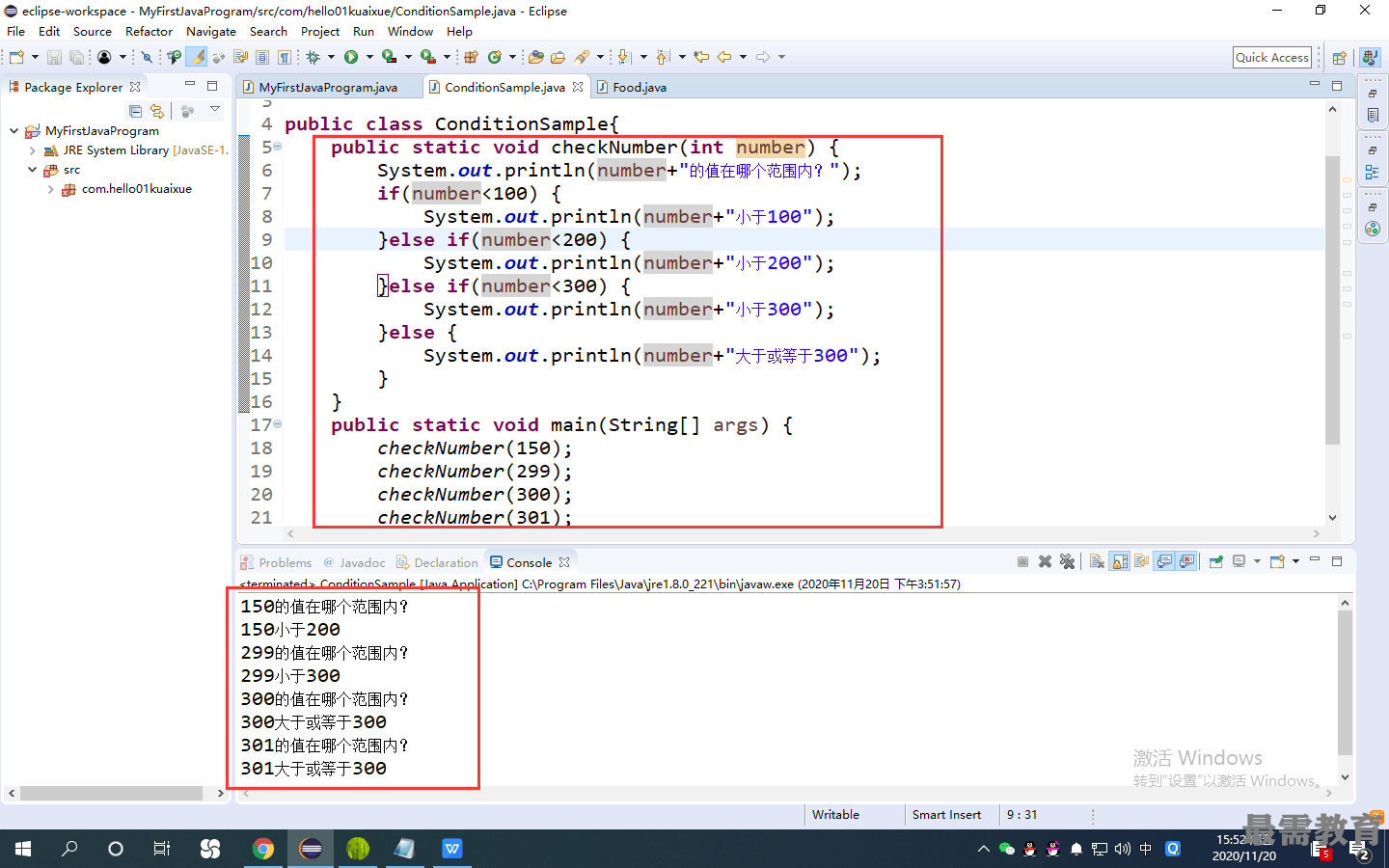
Task: Open the Problems view tab
Action: click(276, 562)
